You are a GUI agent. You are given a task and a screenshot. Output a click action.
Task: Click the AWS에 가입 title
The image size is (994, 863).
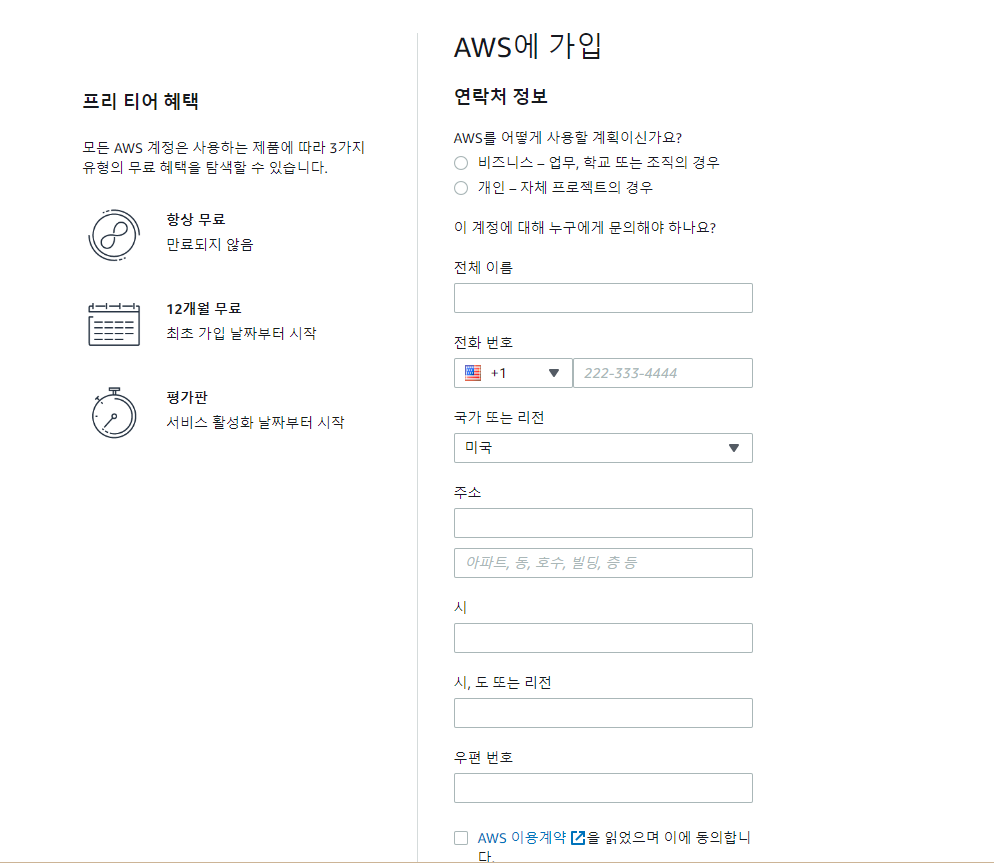(x=527, y=46)
